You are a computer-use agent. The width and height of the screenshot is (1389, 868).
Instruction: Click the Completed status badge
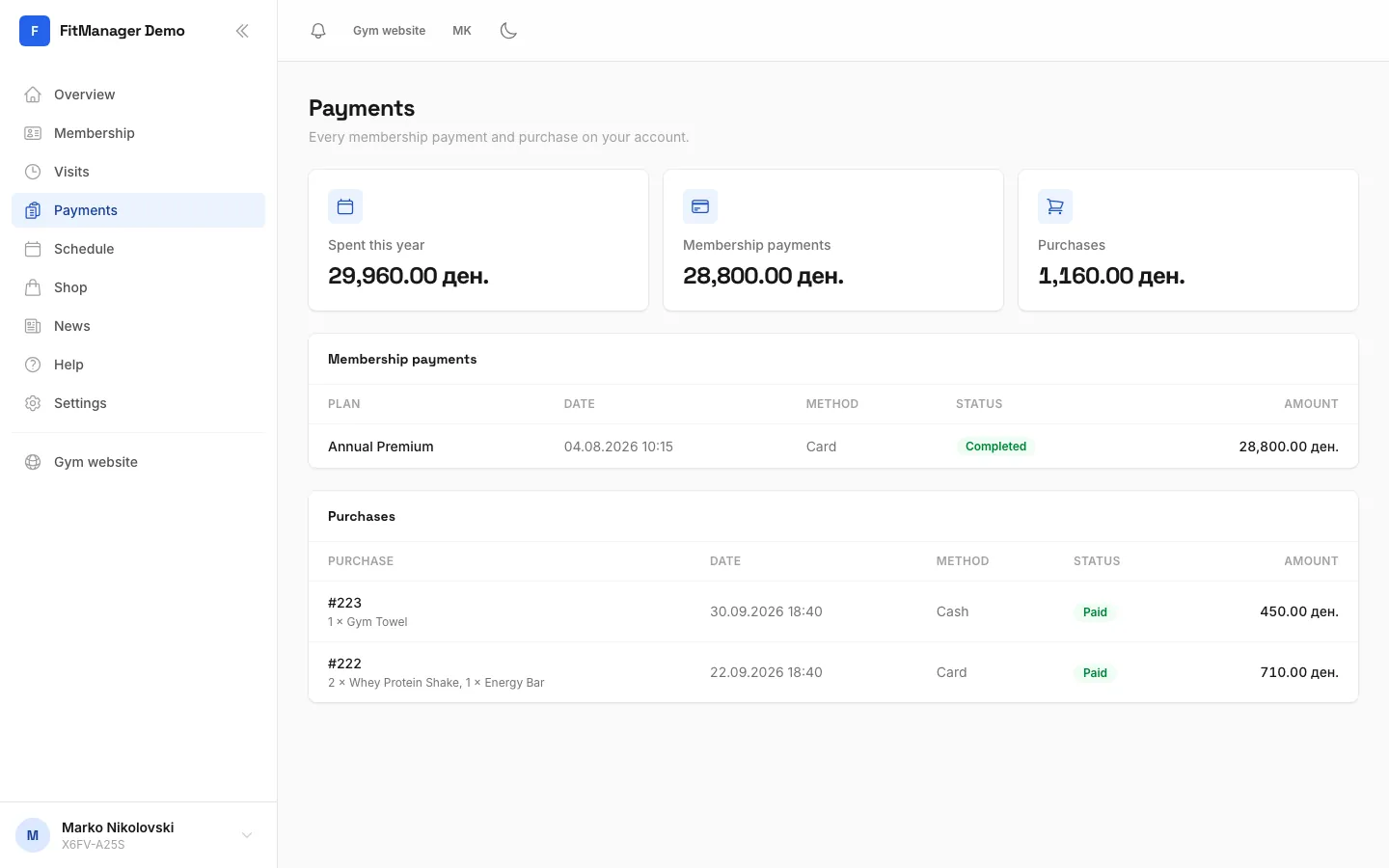995,447
